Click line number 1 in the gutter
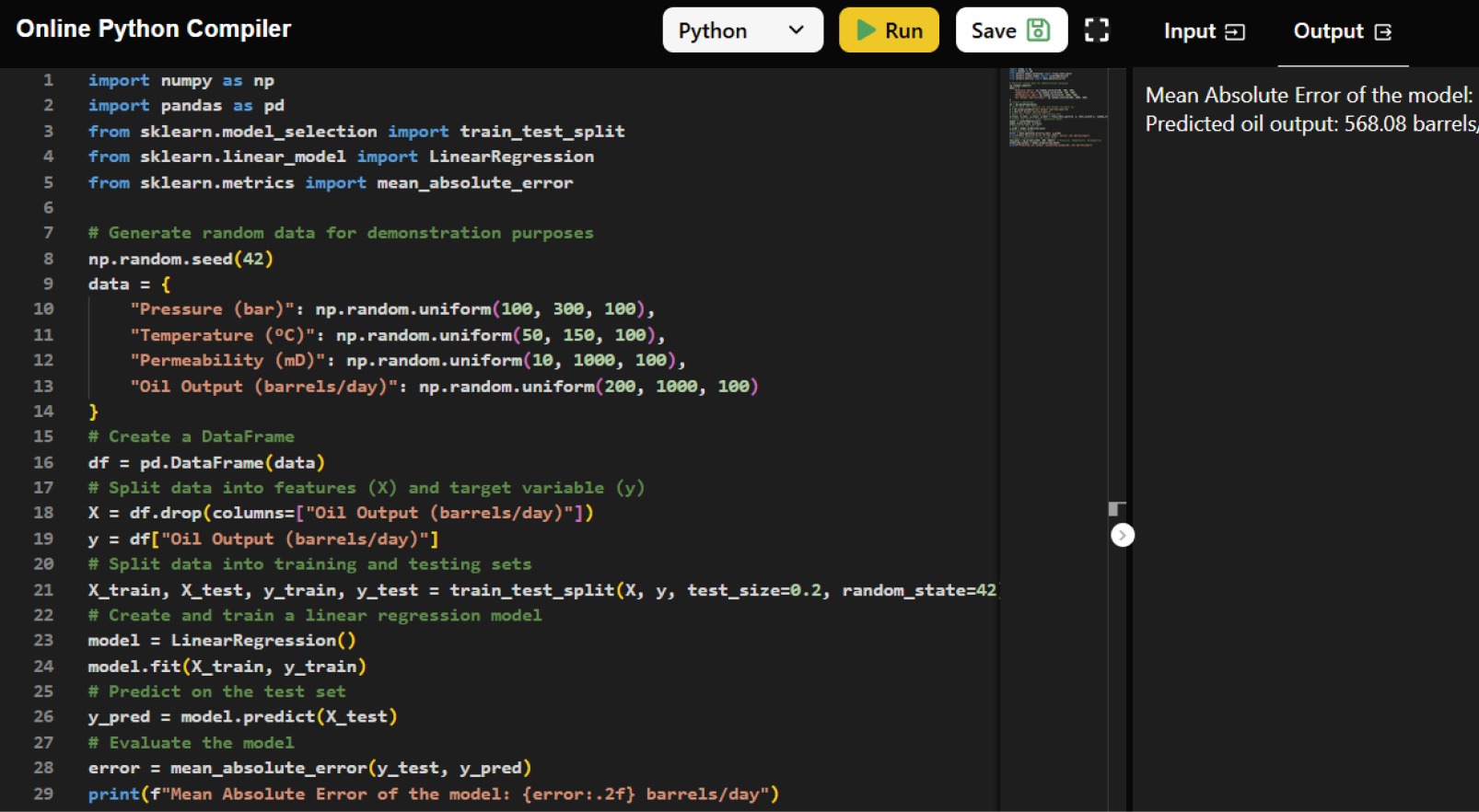This screenshot has height=812, width=1479. click(48, 80)
